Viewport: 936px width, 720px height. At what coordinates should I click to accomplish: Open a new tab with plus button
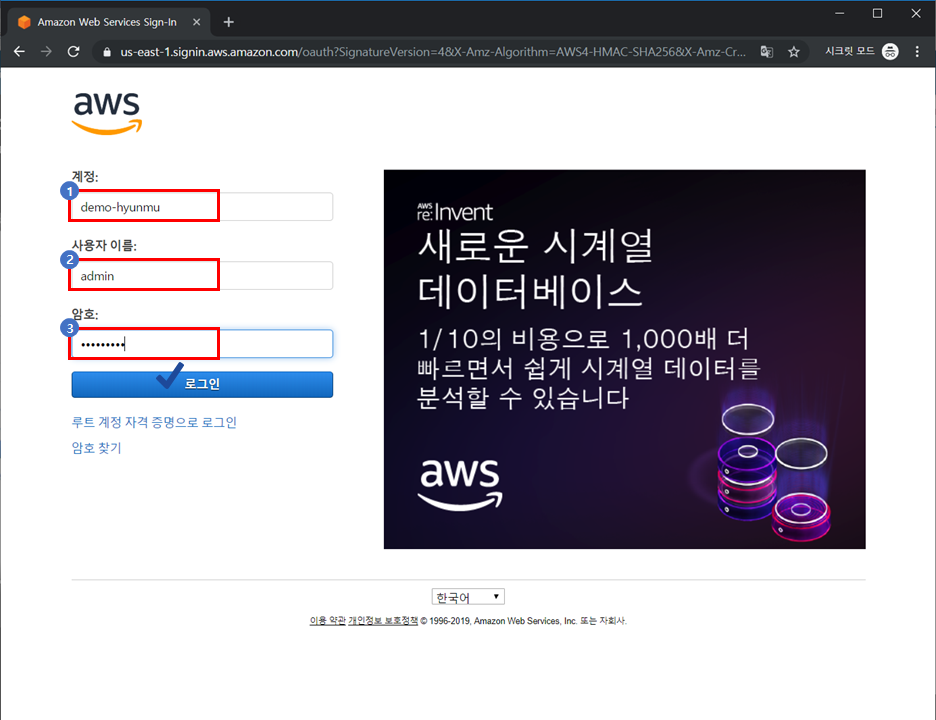pos(229,22)
